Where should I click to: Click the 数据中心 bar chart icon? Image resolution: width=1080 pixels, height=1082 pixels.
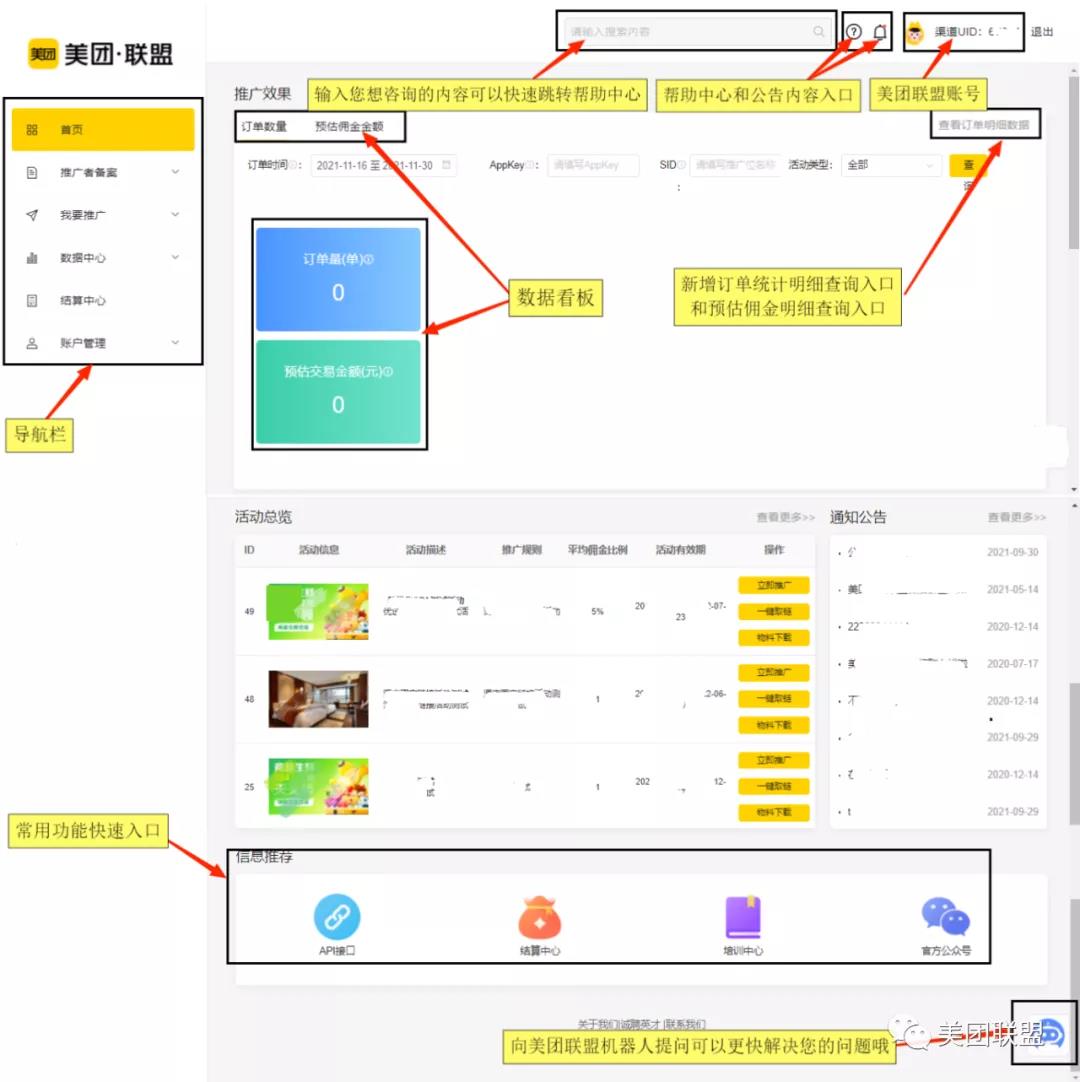coord(32,258)
